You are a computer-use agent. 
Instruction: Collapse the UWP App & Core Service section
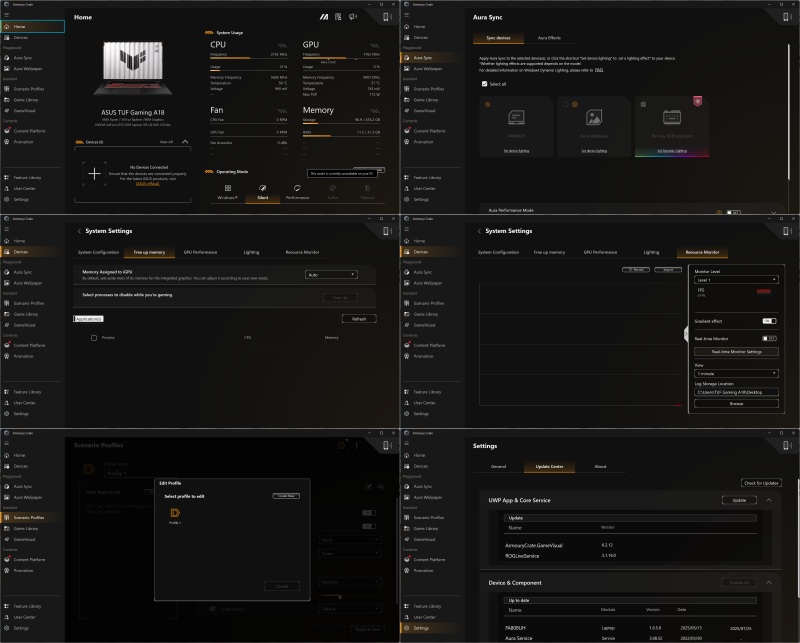coord(769,500)
